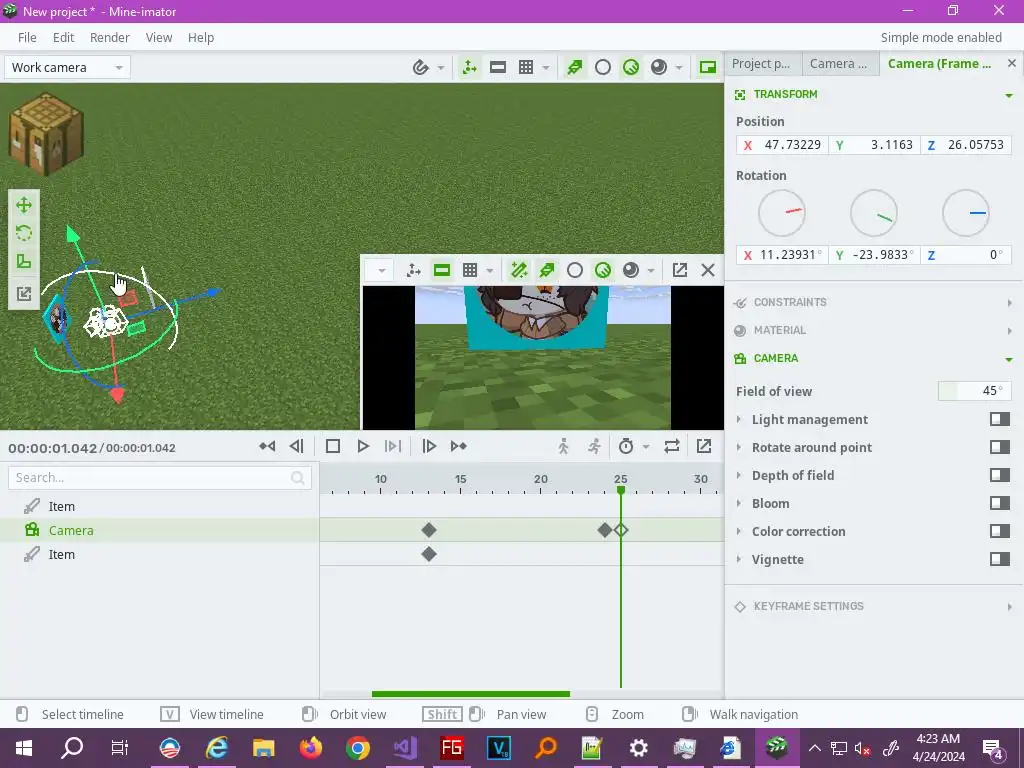Image resolution: width=1024 pixels, height=768 pixels.
Task: Select the move position tool in viewport
Action: (x=24, y=205)
